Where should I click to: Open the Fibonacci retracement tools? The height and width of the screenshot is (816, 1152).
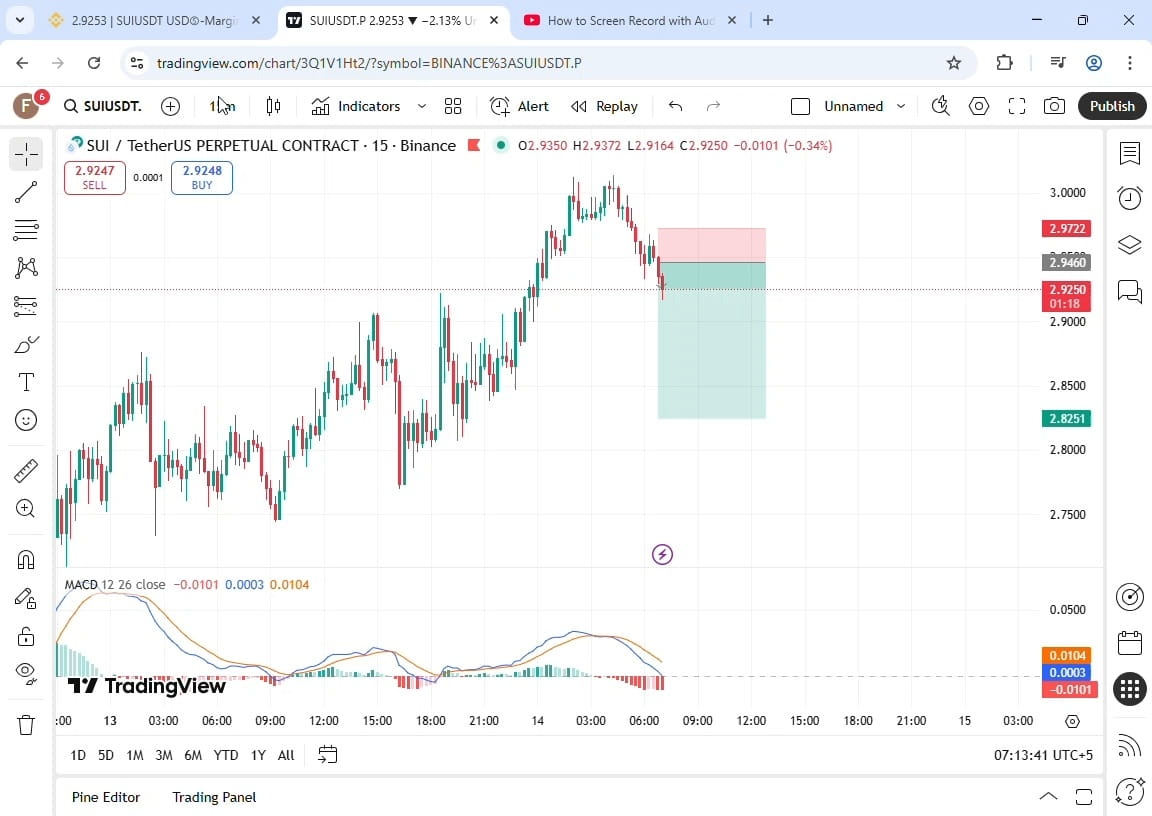point(26,230)
